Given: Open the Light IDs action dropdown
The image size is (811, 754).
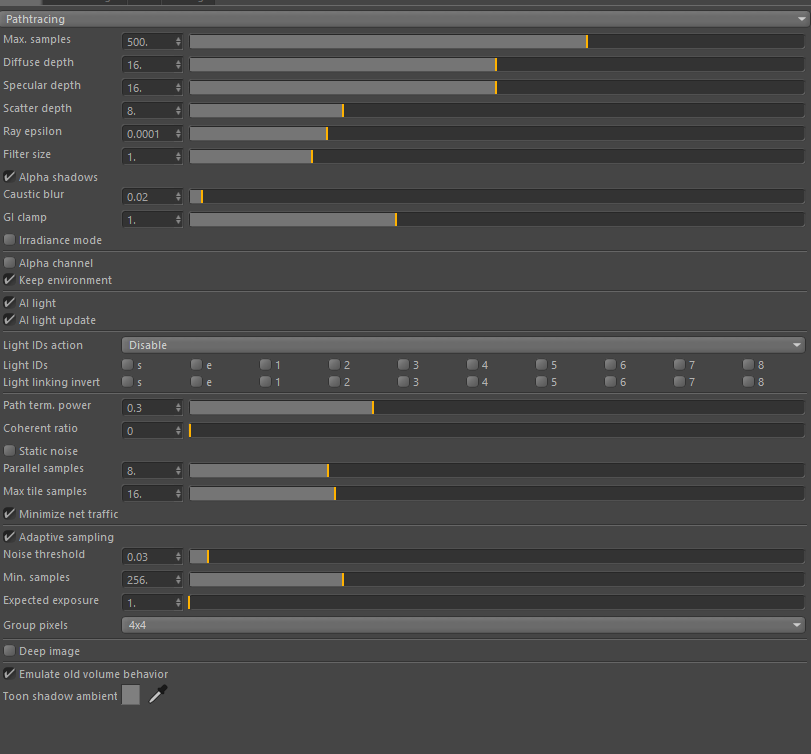Looking at the screenshot, I should click(x=463, y=345).
